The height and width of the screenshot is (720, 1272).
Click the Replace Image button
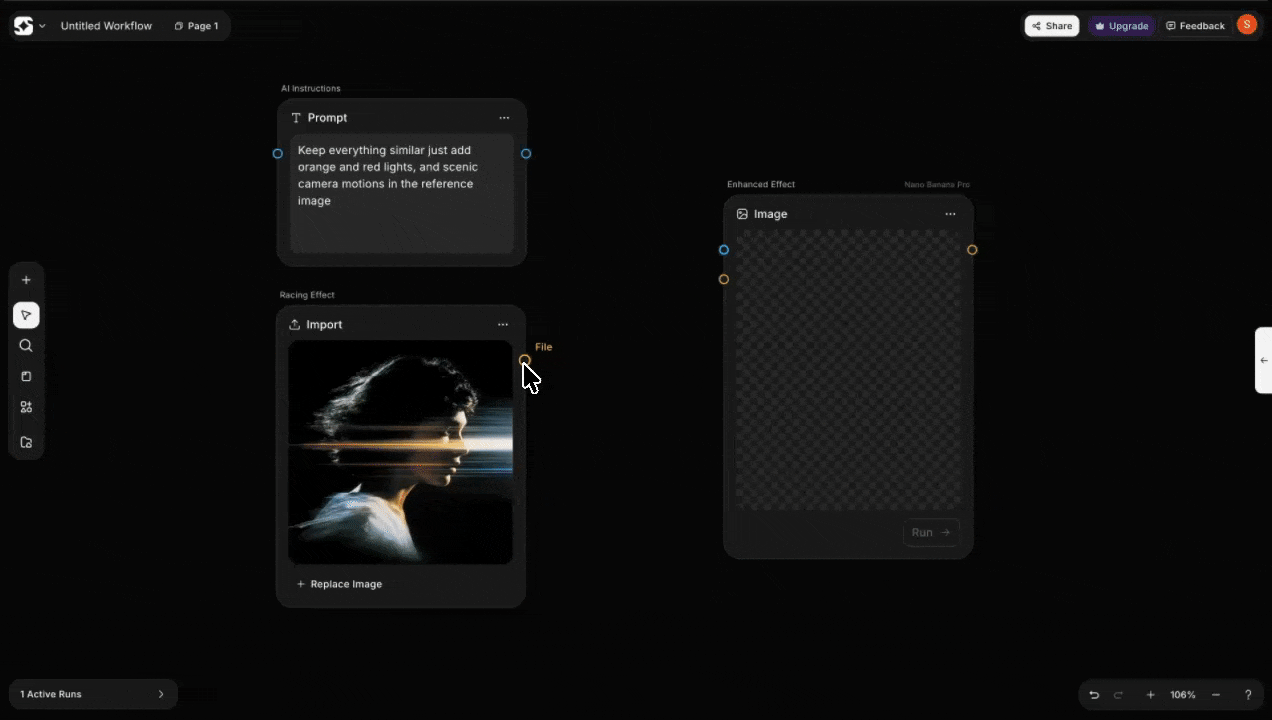pyautogui.click(x=340, y=584)
